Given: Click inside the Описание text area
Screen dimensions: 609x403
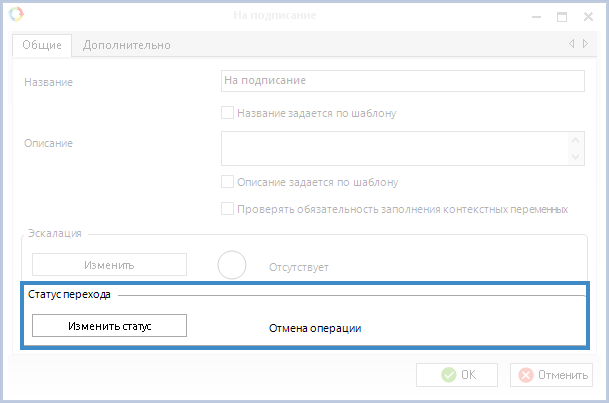Looking at the screenshot, I should (x=395, y=148).
